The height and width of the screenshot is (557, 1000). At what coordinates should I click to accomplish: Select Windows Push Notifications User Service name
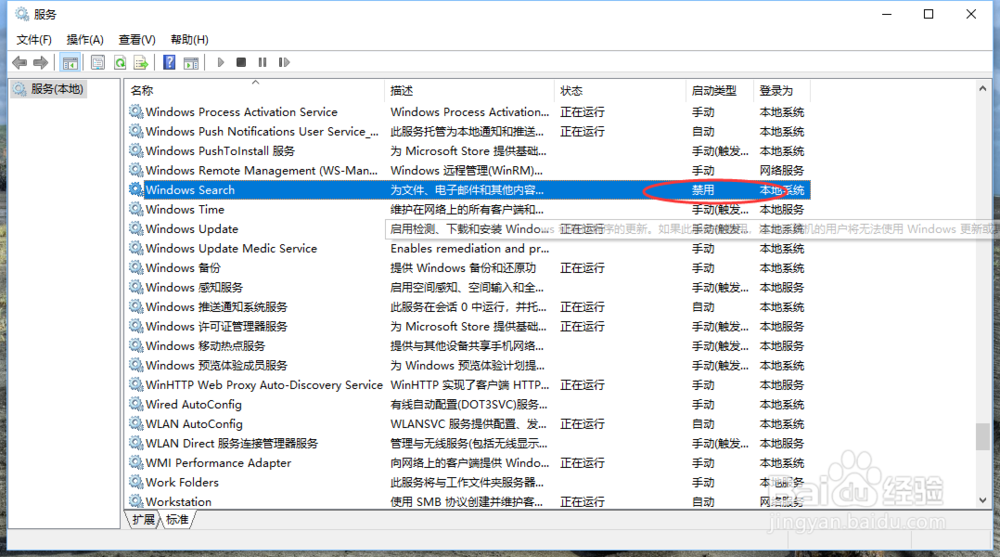[x=262, y=131]
